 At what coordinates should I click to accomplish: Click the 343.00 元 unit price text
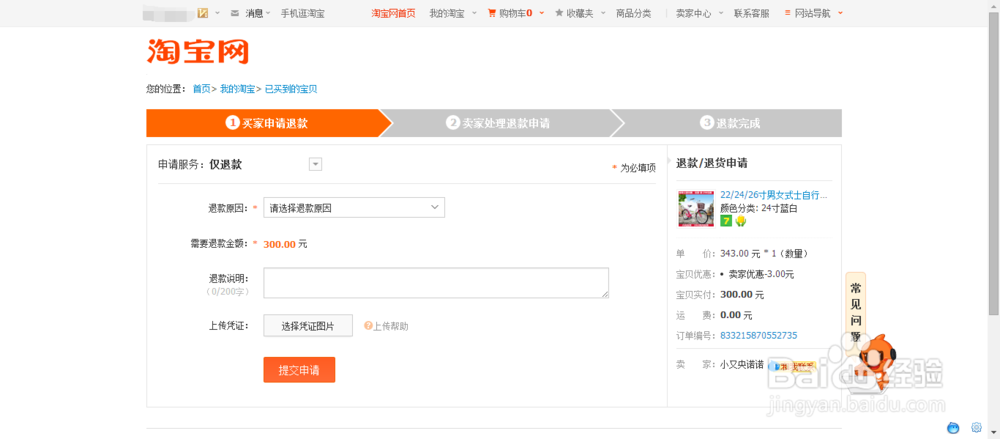(740, 253)
